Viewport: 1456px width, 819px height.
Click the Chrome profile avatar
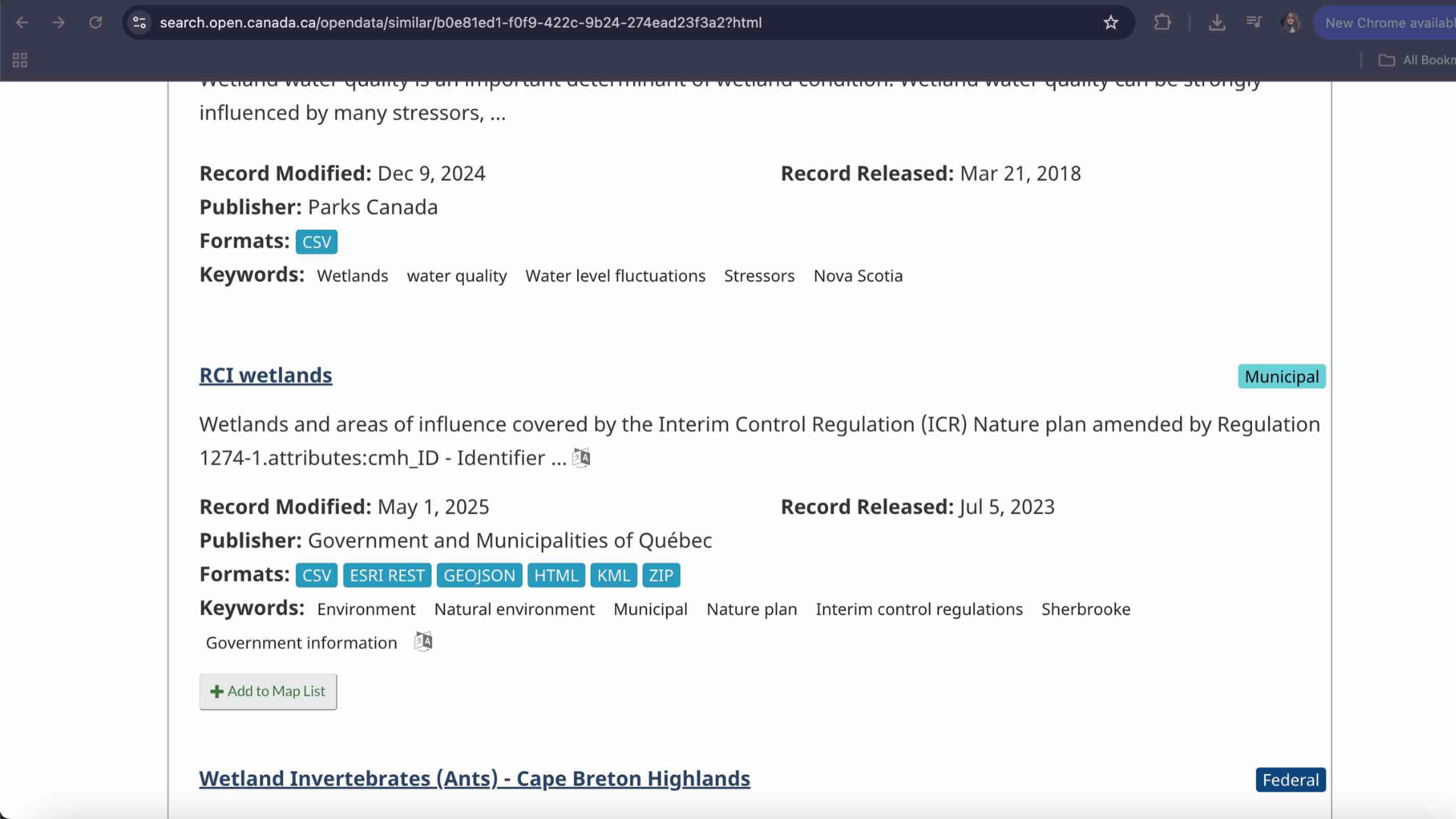[1291, 23]
